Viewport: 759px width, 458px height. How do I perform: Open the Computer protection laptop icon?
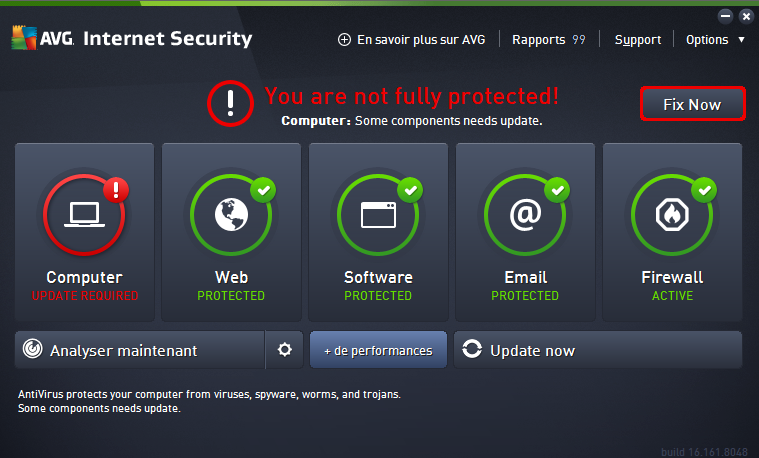pos(84,214)
